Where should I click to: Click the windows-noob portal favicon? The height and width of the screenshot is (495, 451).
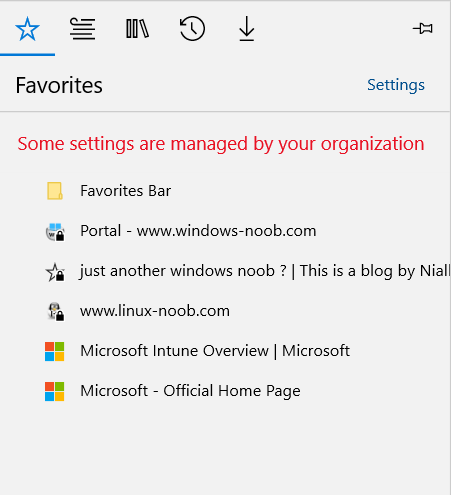55,232
